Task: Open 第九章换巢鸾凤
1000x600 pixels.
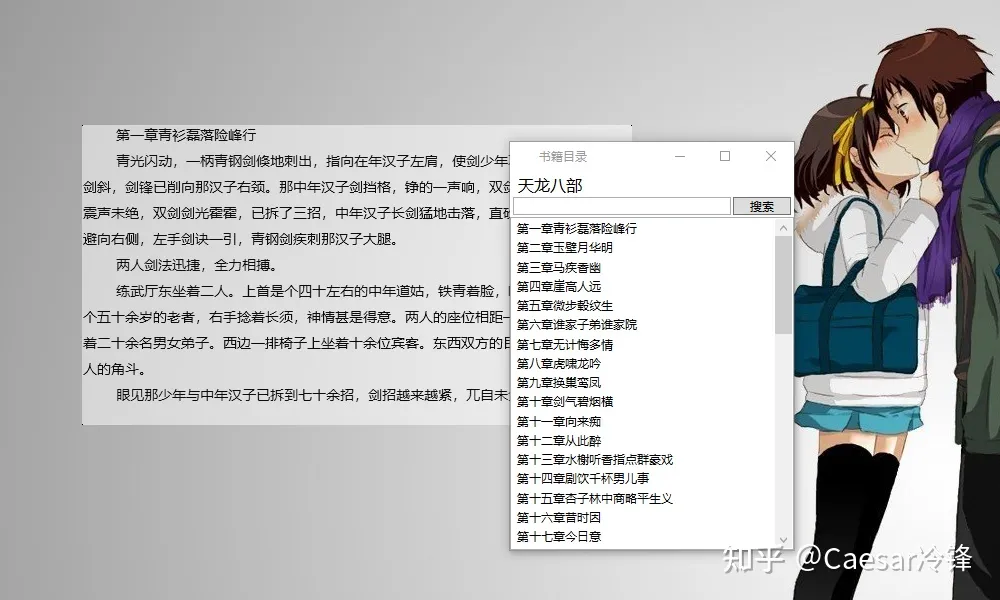Action: coord(559,383)
